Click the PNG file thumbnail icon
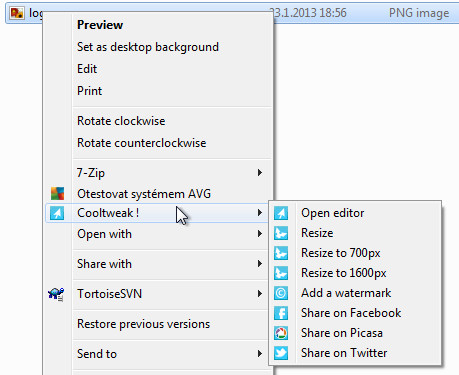Image resolution: width=459 pixels, height=375 pixels. pos(17,13)
